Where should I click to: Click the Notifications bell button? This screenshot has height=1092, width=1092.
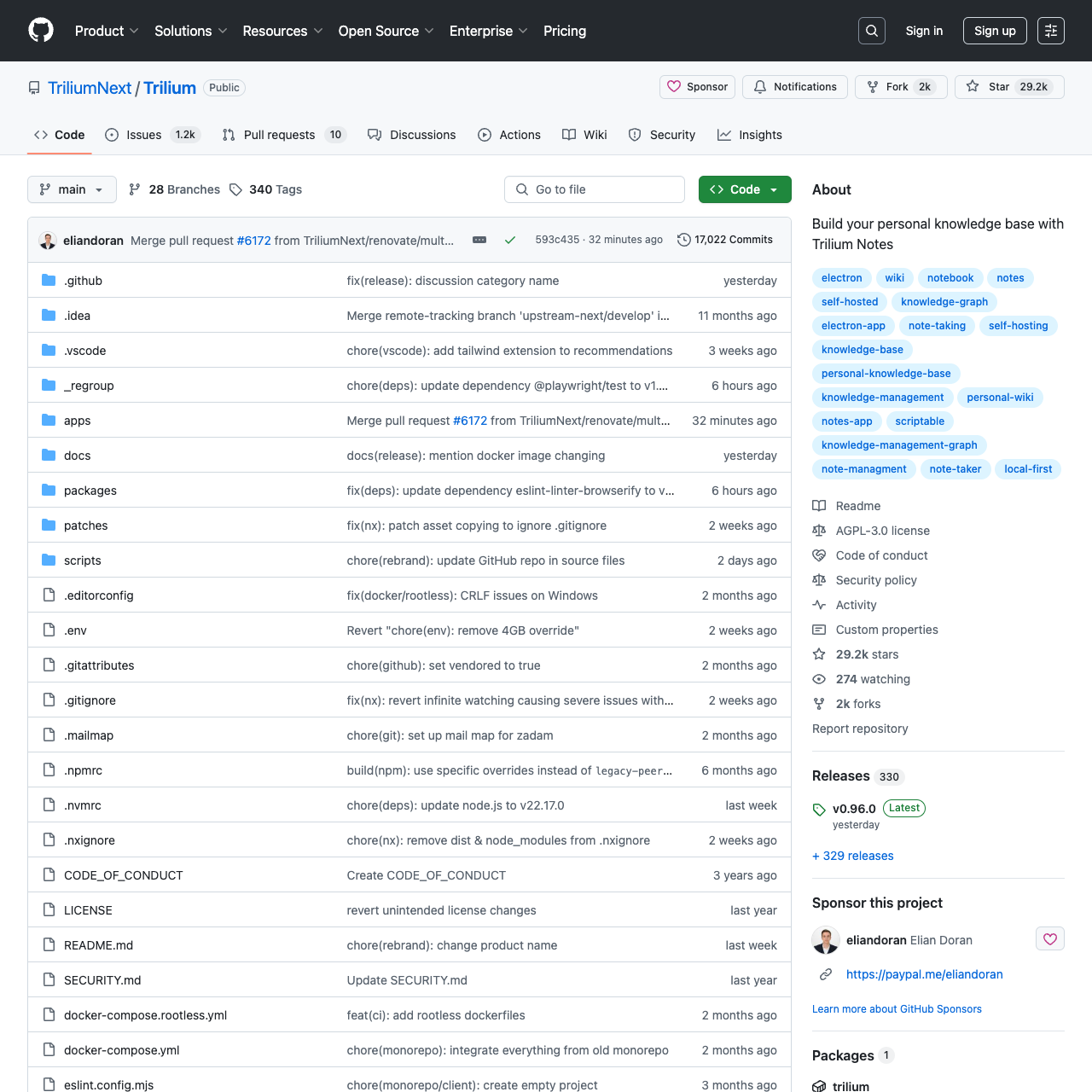[795, 87]
